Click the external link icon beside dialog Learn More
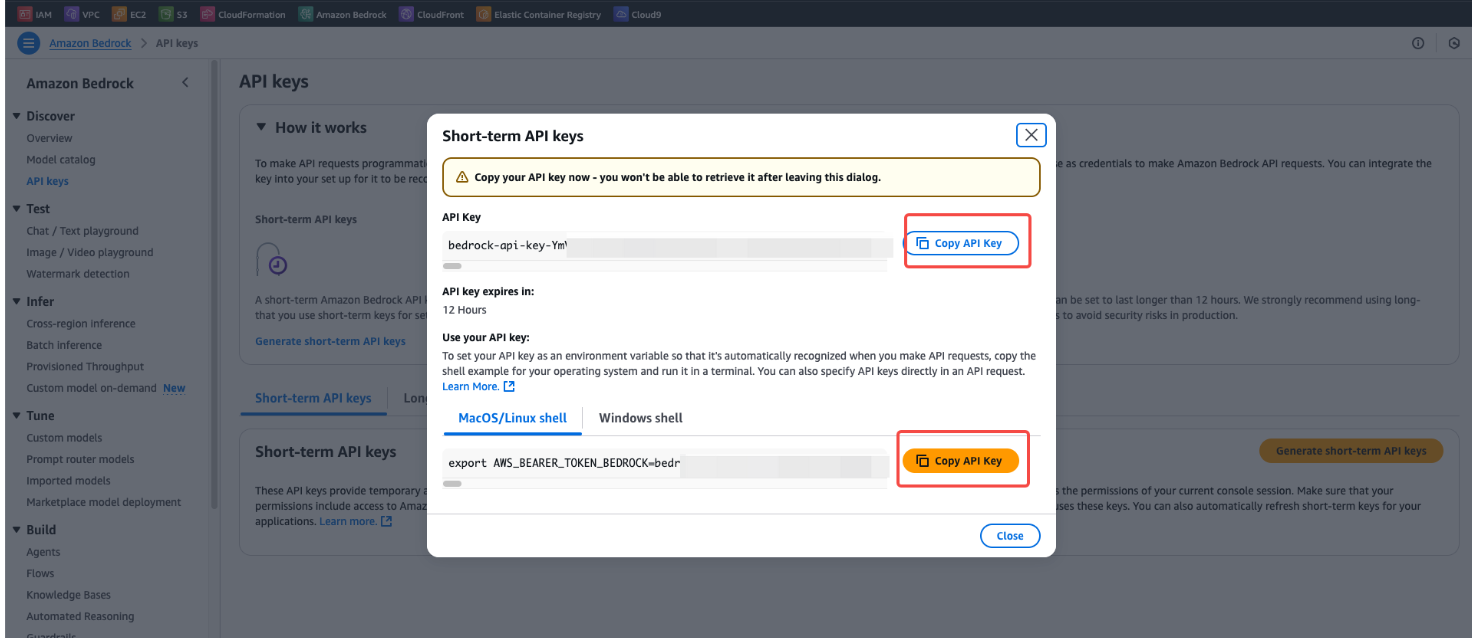The height and width of the screenshot is (638, 1472). click(509, 386)
